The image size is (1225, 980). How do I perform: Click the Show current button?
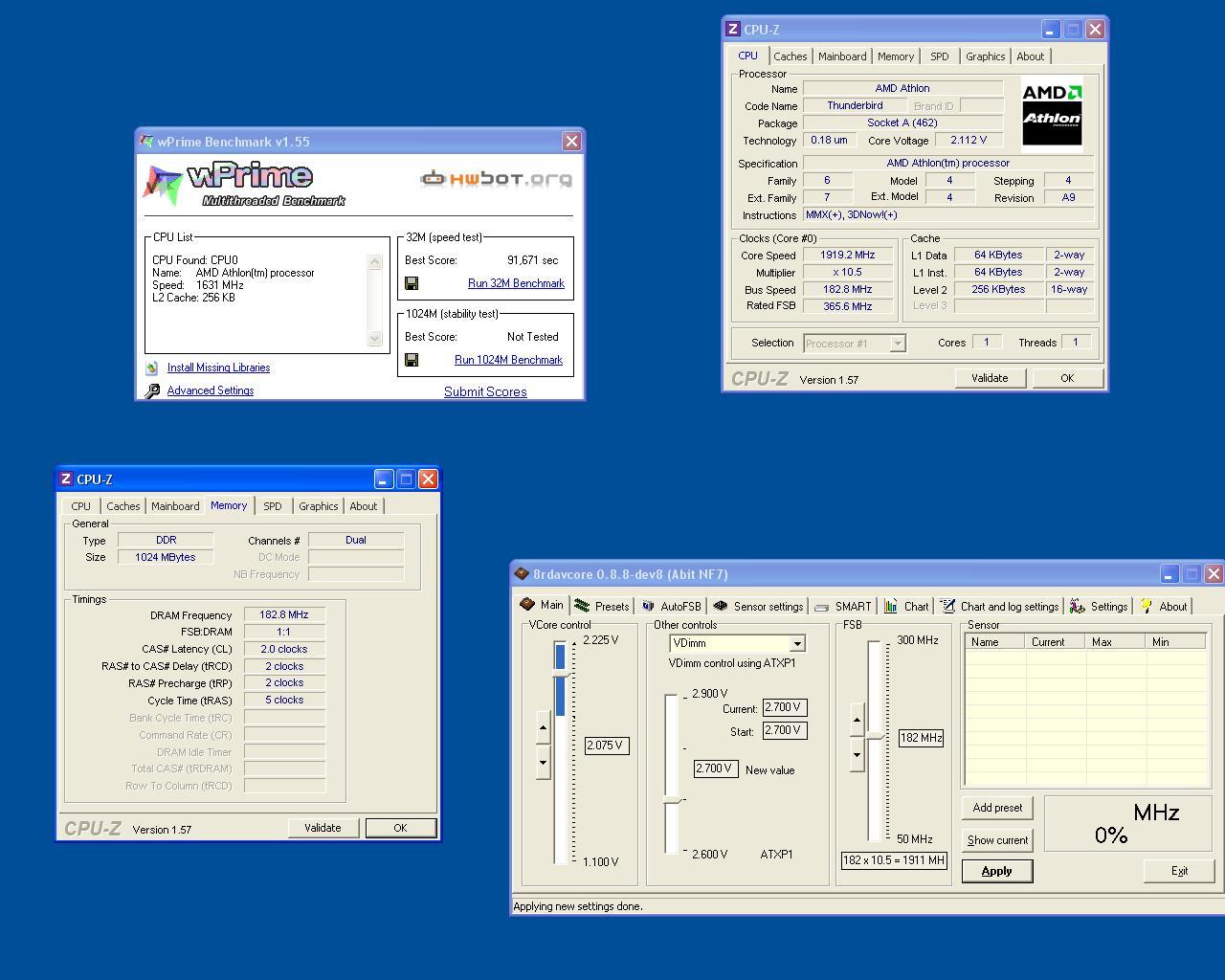click(x=997, y=840)
